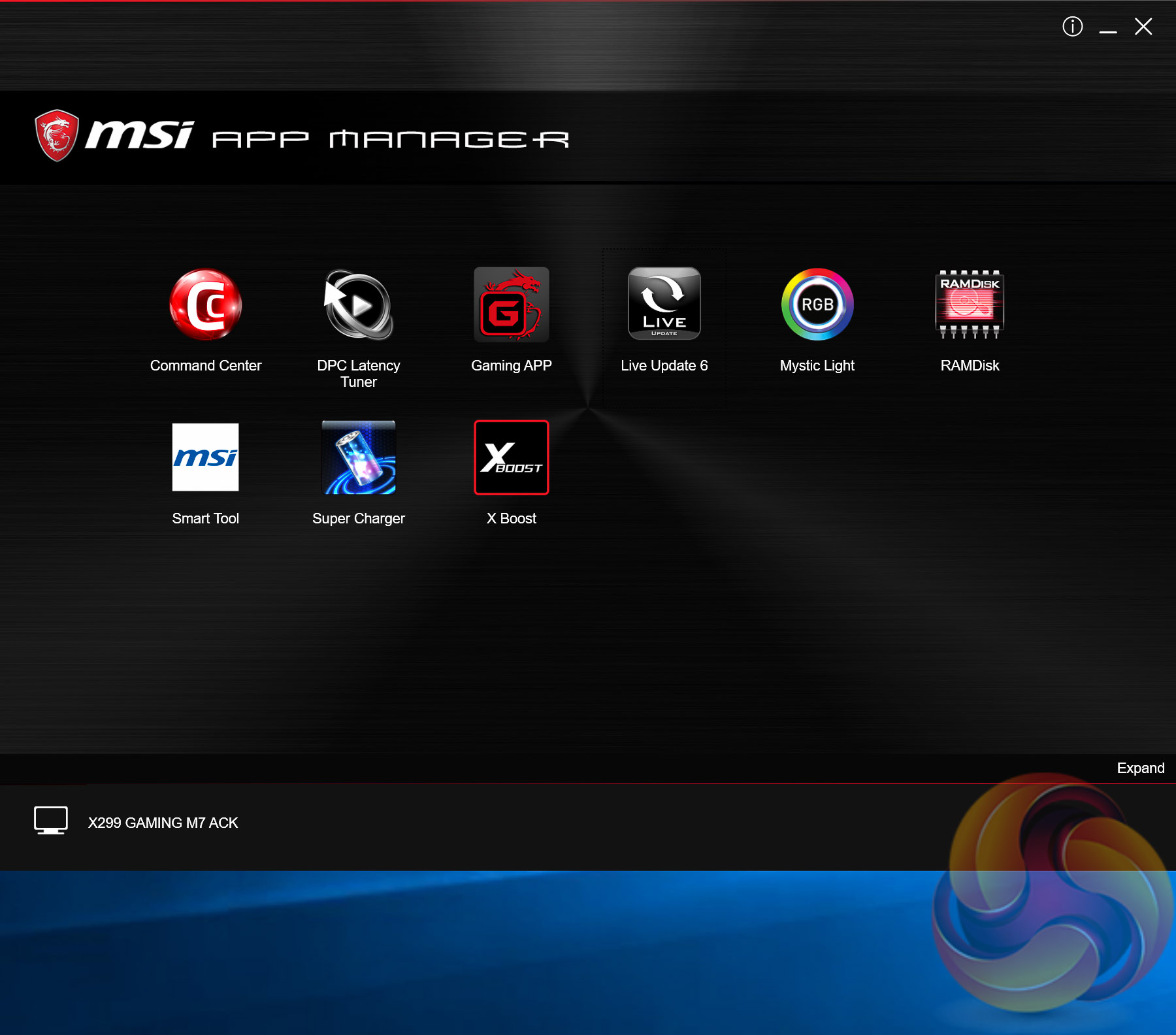The width and height of the screenshot is (1176, 1035).
Task: Expand the bottom system info panel
Action: [x=1140, y=768]
